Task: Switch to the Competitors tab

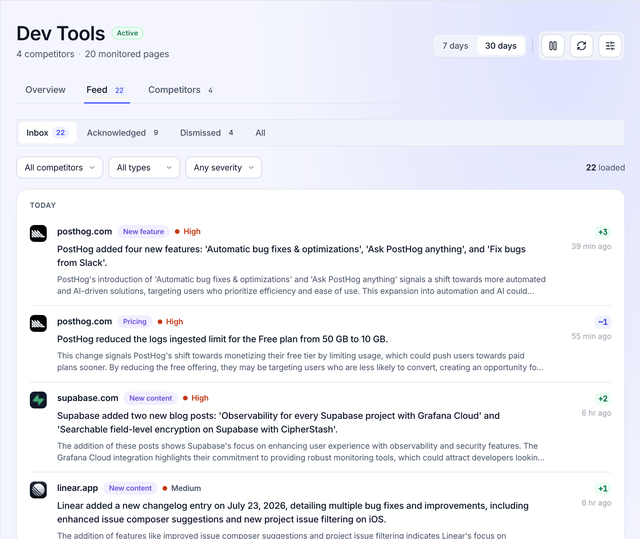Action: (180, 90)
